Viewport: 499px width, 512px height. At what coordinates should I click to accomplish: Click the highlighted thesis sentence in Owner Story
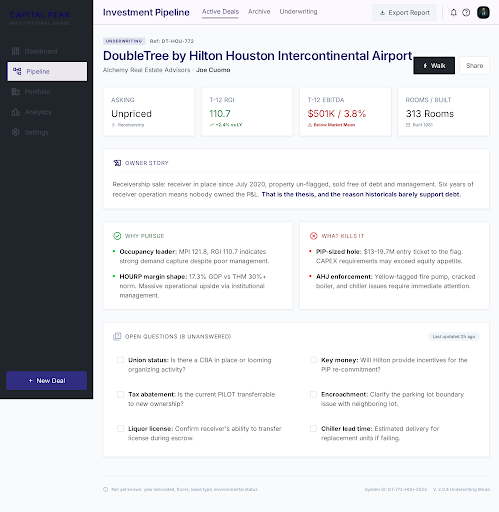pyautogui.click(x=360, y=194)
